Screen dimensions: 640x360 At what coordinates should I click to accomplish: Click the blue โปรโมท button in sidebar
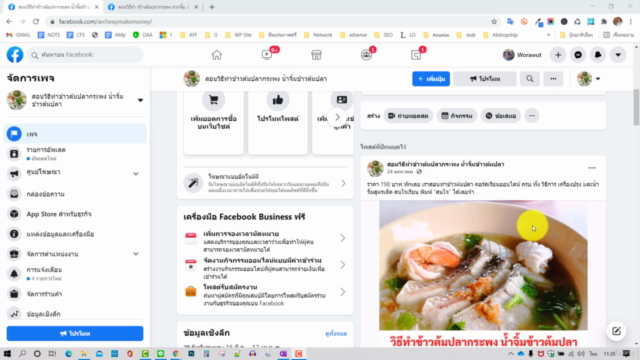pos(75,333)
